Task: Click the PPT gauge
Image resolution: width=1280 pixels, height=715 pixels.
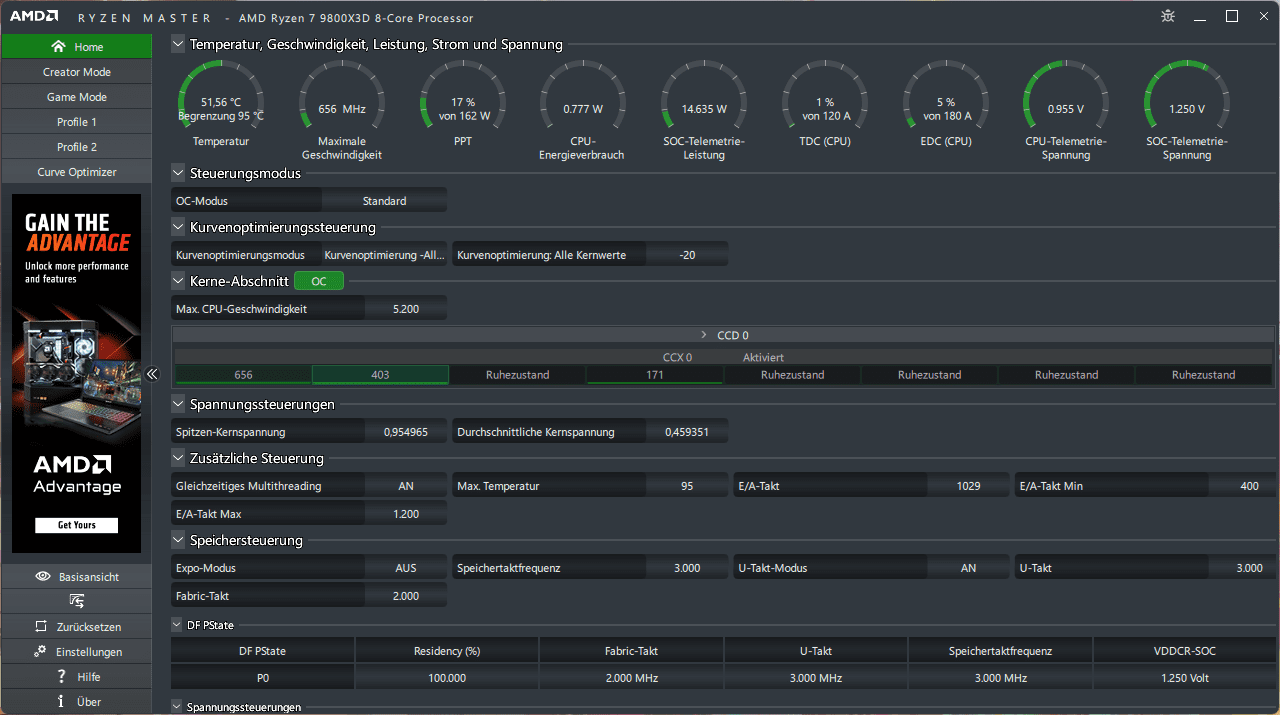Action: [x=463, y=105]
